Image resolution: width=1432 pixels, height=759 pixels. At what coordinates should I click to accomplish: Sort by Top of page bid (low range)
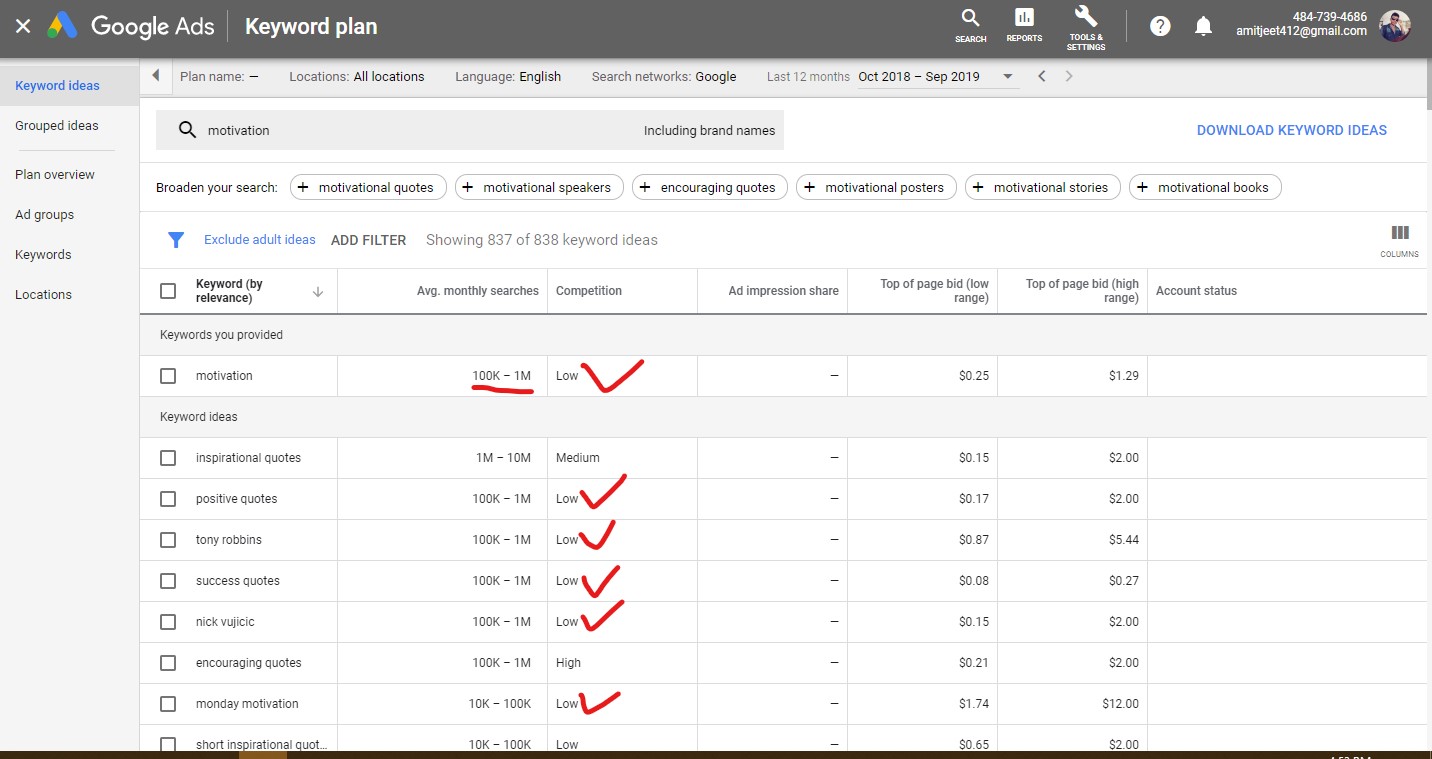934,291
